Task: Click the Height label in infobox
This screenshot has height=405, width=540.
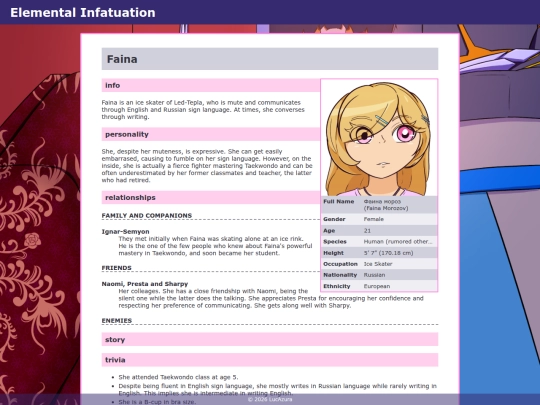Action: click(333, 253)
